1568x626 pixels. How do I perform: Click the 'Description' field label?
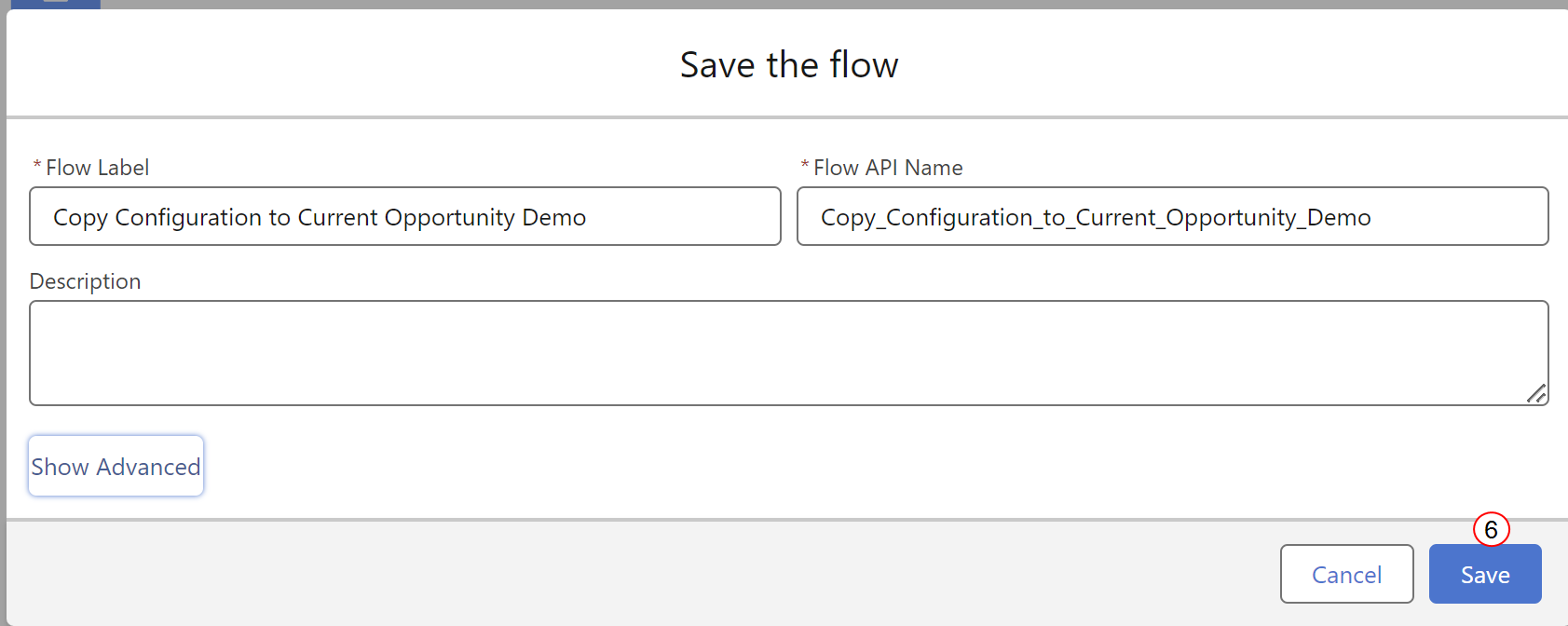point(85,281)
